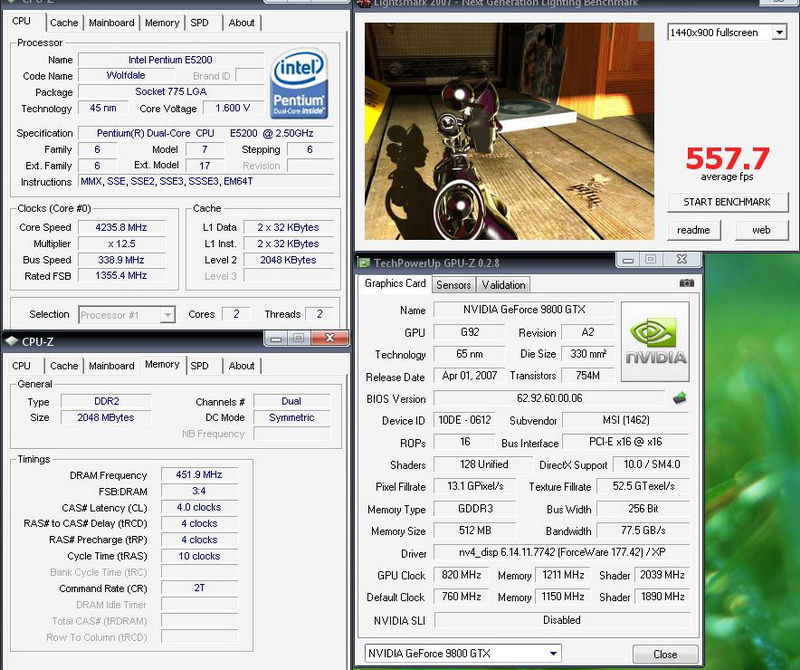800x670 pixels.
Task: Open Mainboard tab in lower CPU-Z window
Action: coord(111,366)
